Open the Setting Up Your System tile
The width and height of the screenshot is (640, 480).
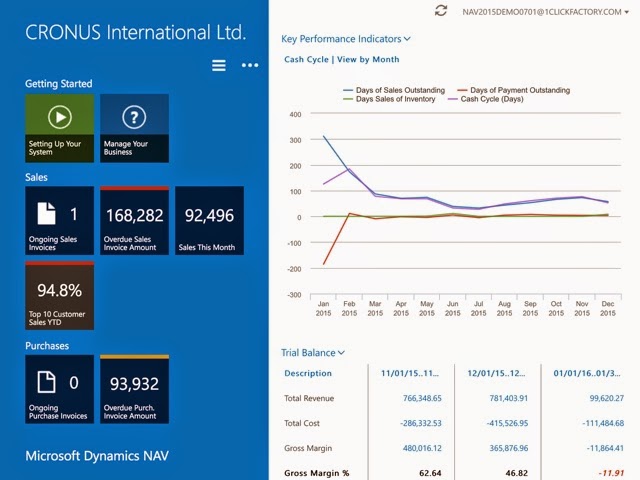click(x=59, y=128)
